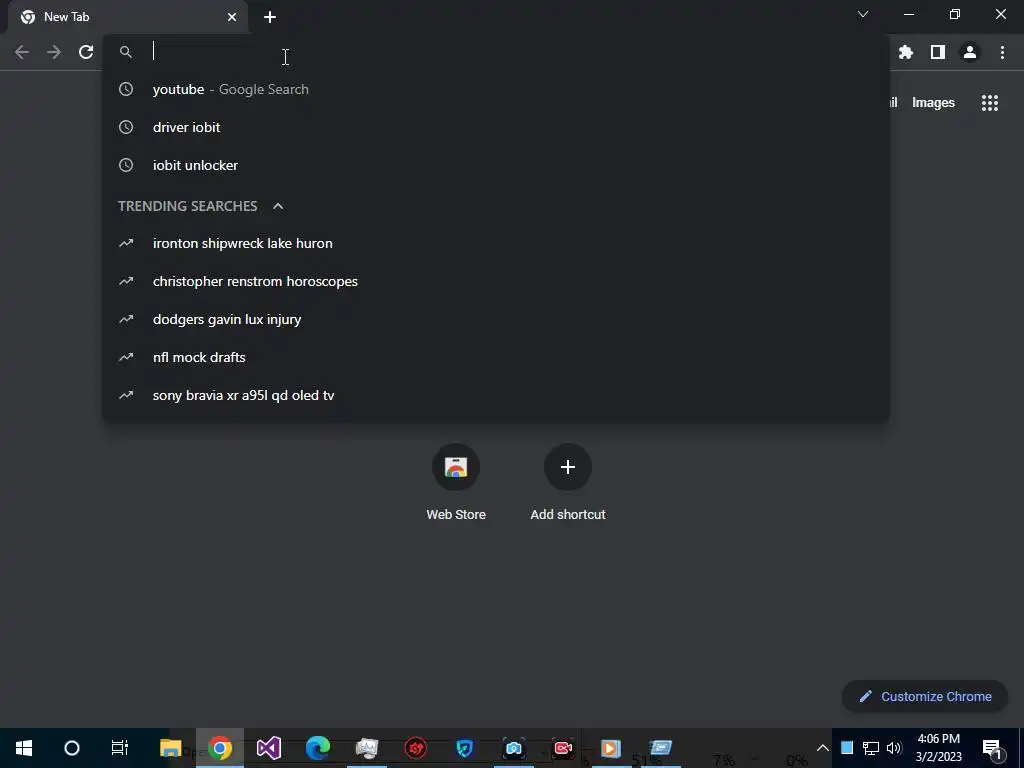Image resolution: width=1024 pixels, height=768 pixels.
Task: Open a new tab with the plus button
Action: [270, 17]
